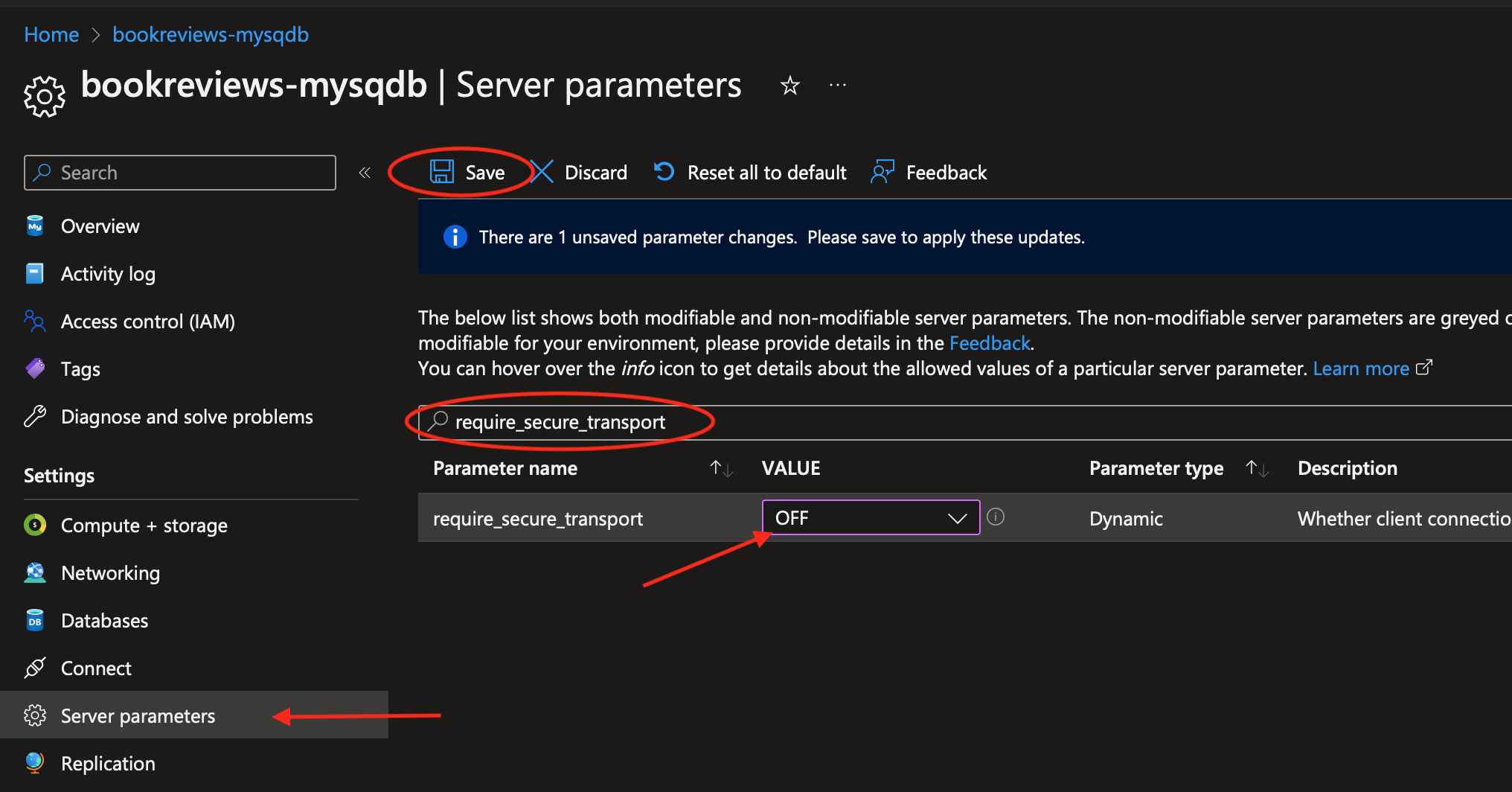The image size is (1512, 792).
Task: Open the require_secure_transport value dropdown showing OFF
Action: [x=871, y=517]
